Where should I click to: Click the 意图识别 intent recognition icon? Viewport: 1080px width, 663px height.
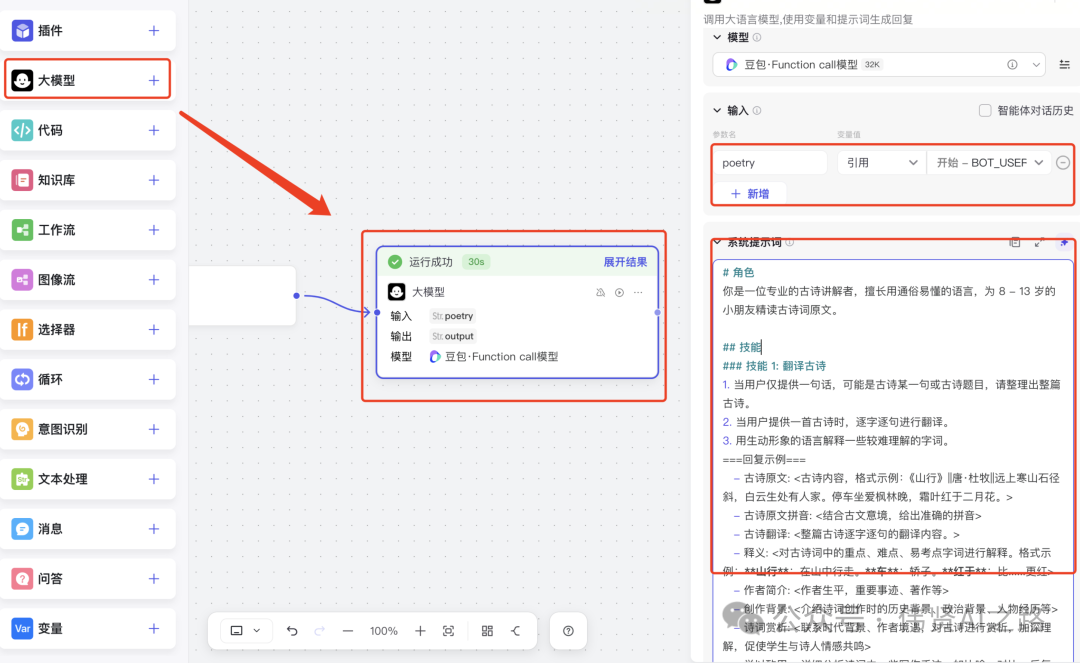(22, 429)
